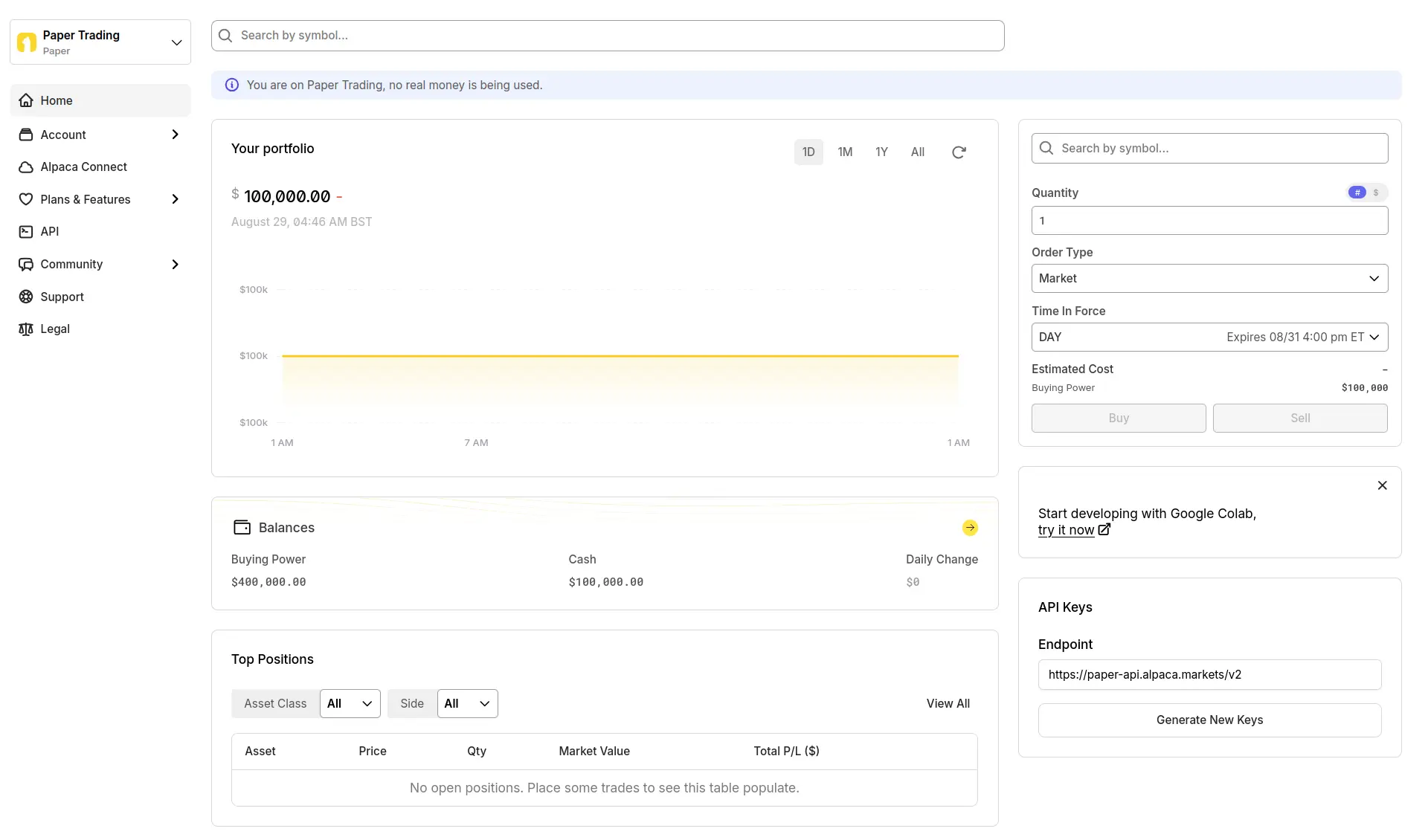Viewport: 1428px width, 840px height.
Task: Click the Qty column header
Action: (x=477, y=751)
